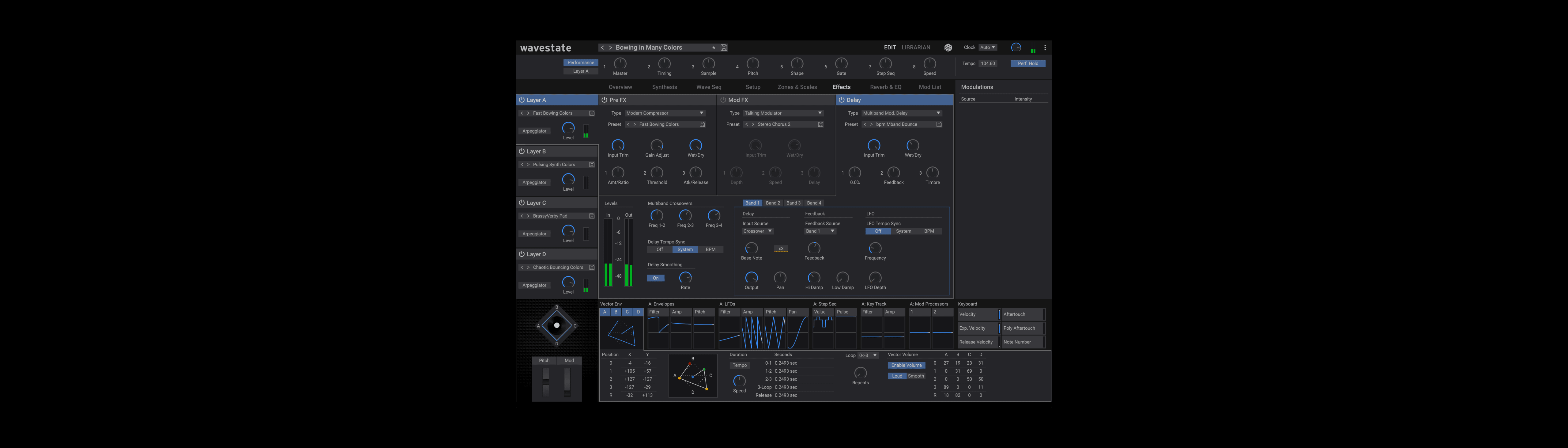The image size is (1568, 448).
Task: Open the Loop 0->3 dropdown
Action: click(868, 355)
